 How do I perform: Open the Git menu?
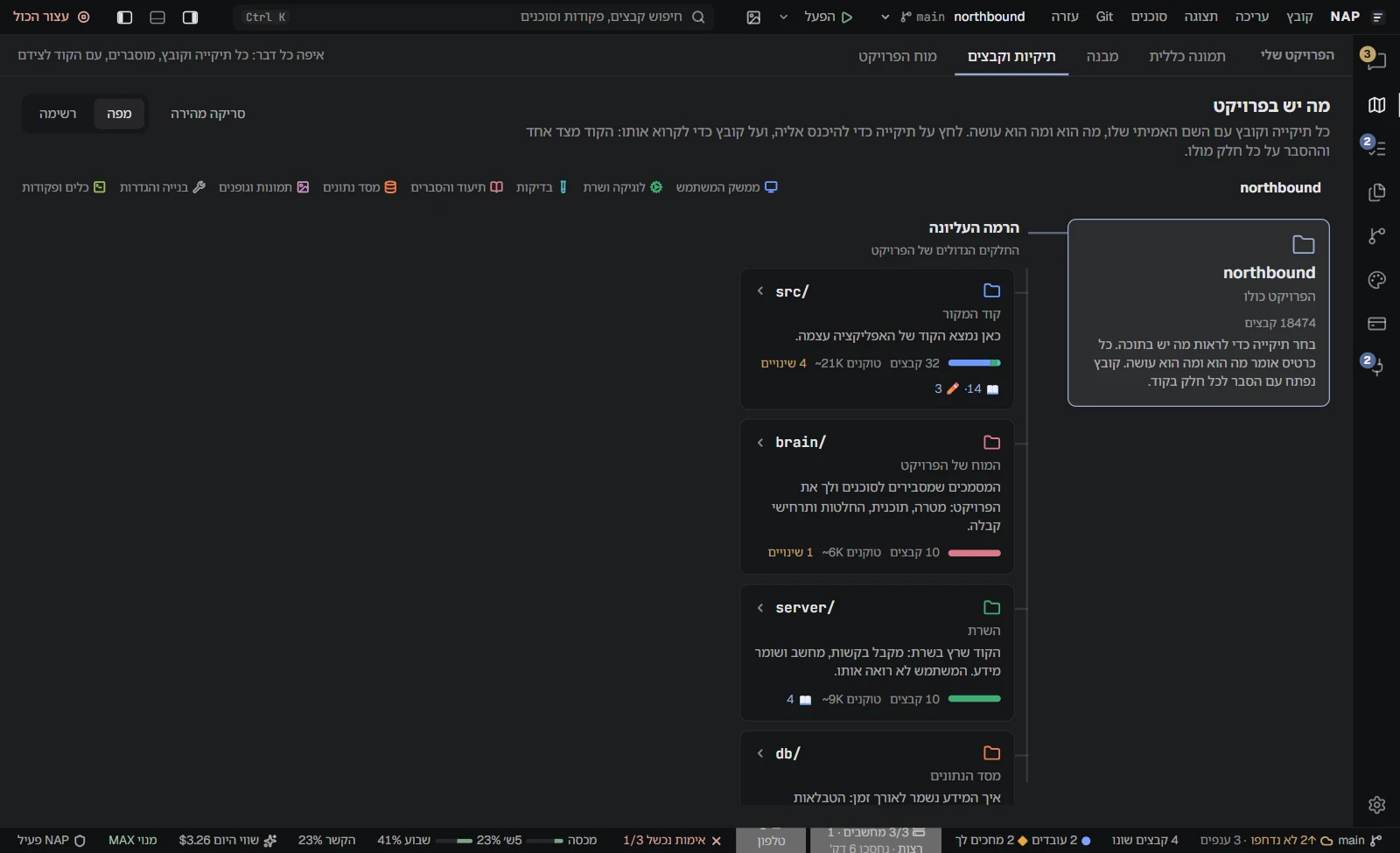click(x=1104, y=17)
